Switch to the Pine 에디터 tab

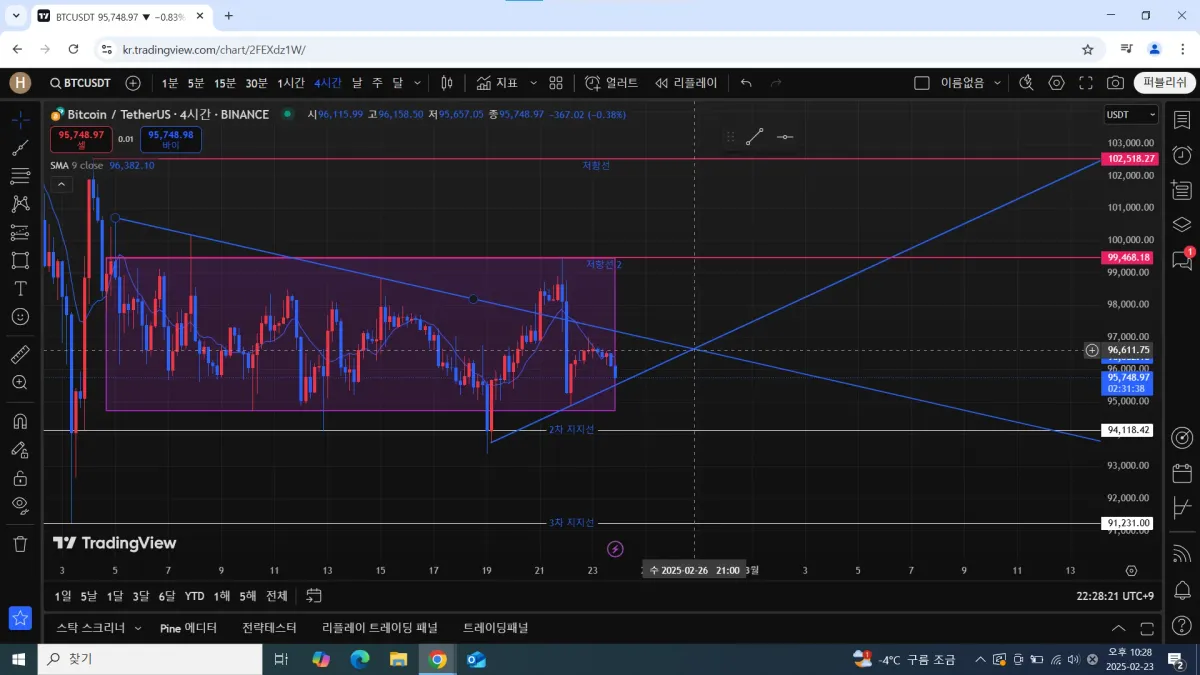pyautogui.click(x=188, y=628)
